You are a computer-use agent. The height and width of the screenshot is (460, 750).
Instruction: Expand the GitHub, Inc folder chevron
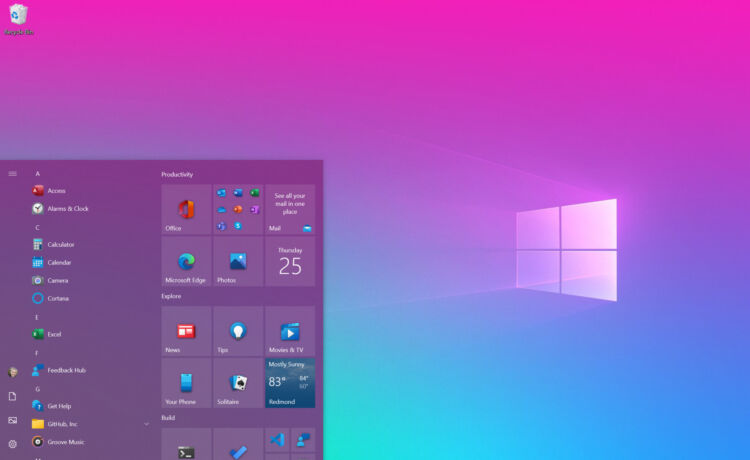[x=146, y=424]
